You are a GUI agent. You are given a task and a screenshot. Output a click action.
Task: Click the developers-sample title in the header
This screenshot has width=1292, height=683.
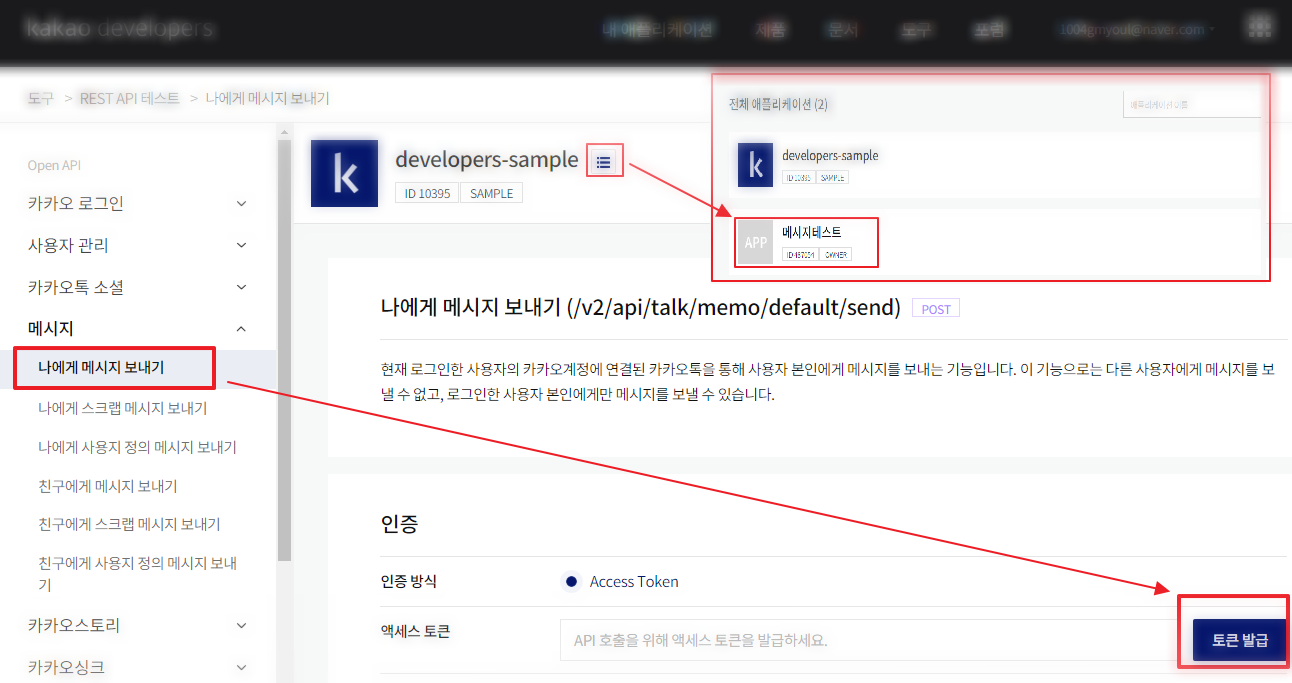point(487,159)
